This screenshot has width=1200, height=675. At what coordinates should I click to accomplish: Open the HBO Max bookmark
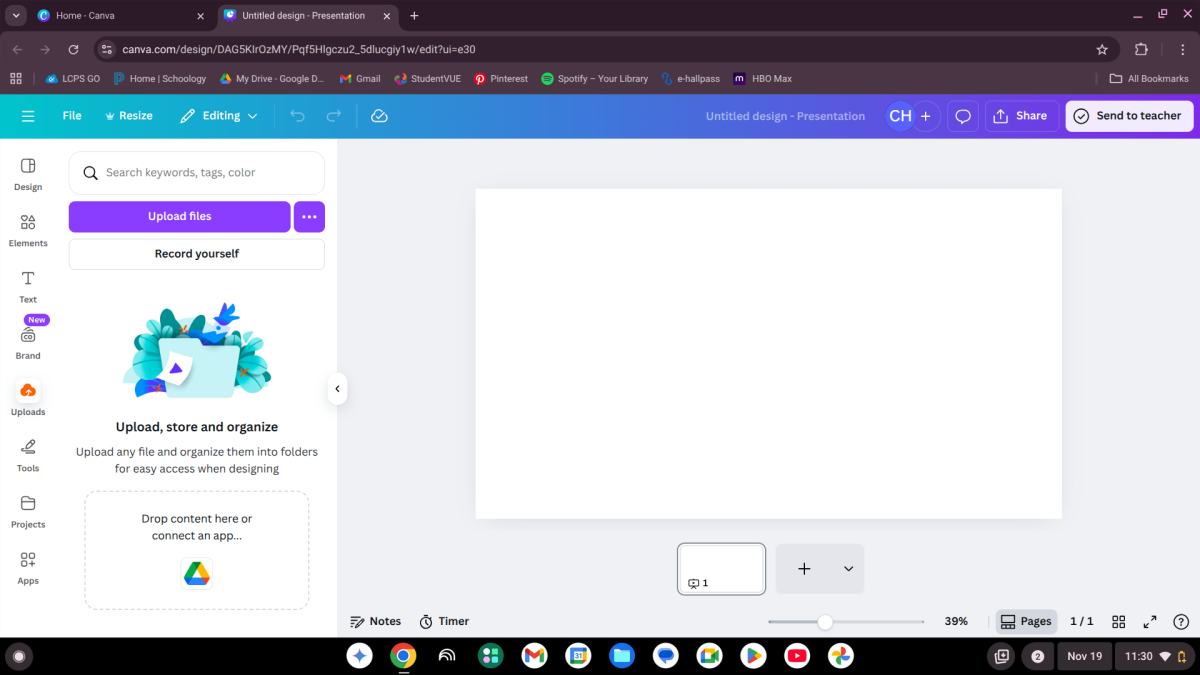(x=762, y=79)
